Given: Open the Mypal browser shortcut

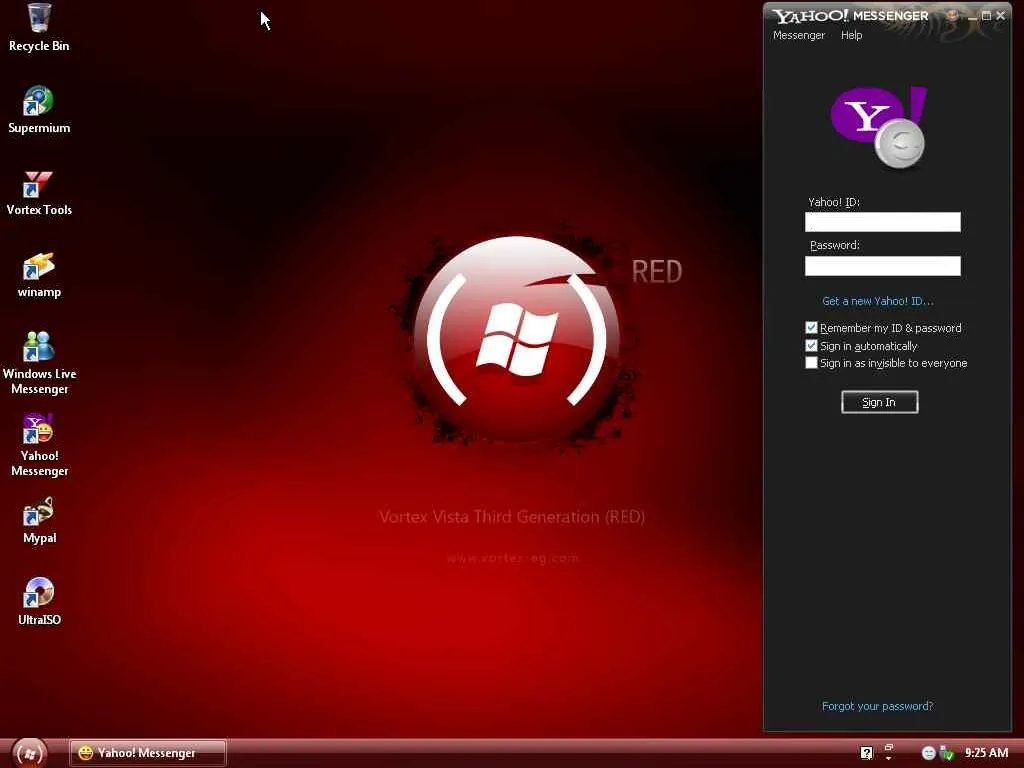Looking at the screenshot, I should 39,520.
